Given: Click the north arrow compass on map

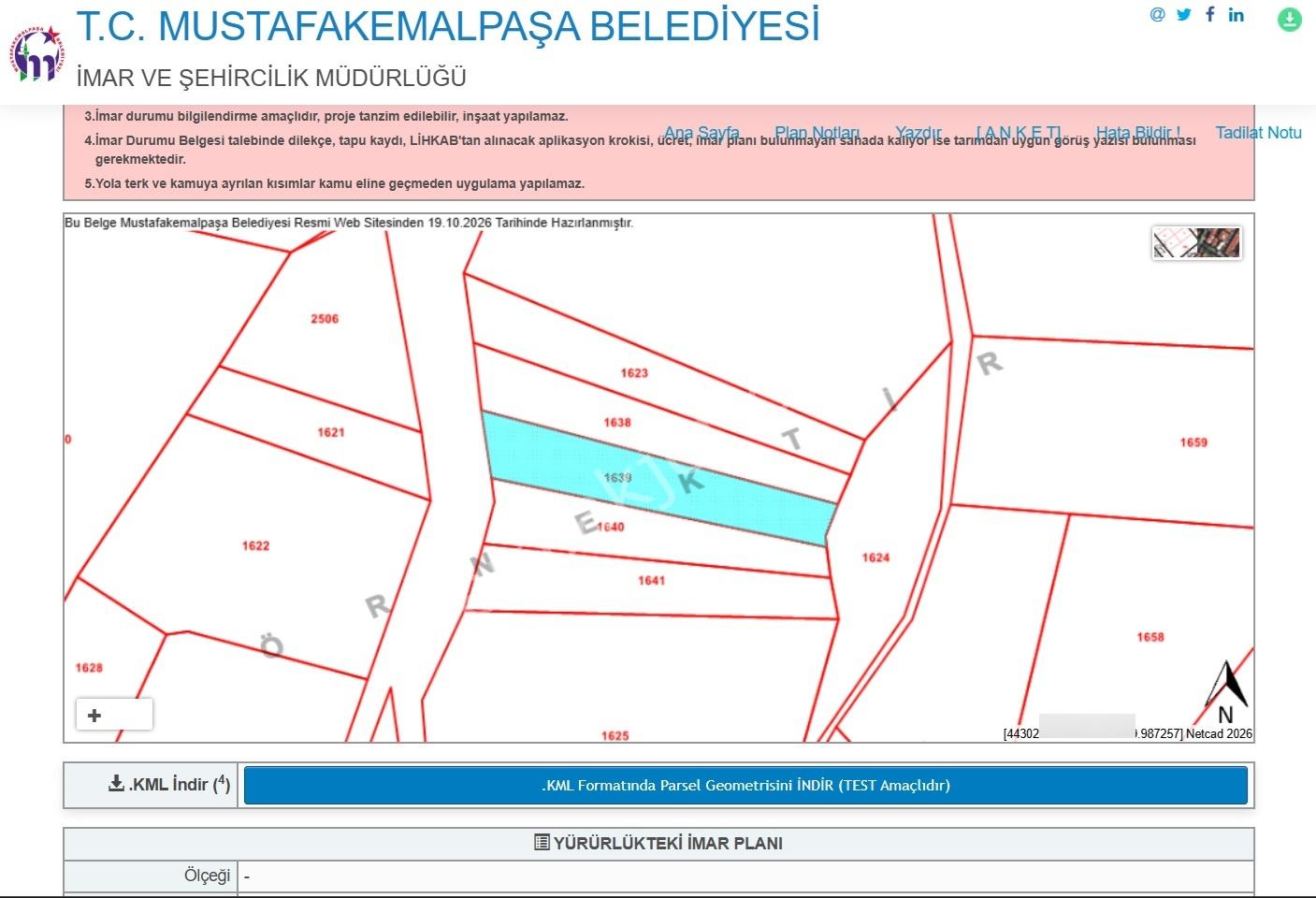Looking at the screenshot, I should pyautogui.click(x=1226, y=693).
